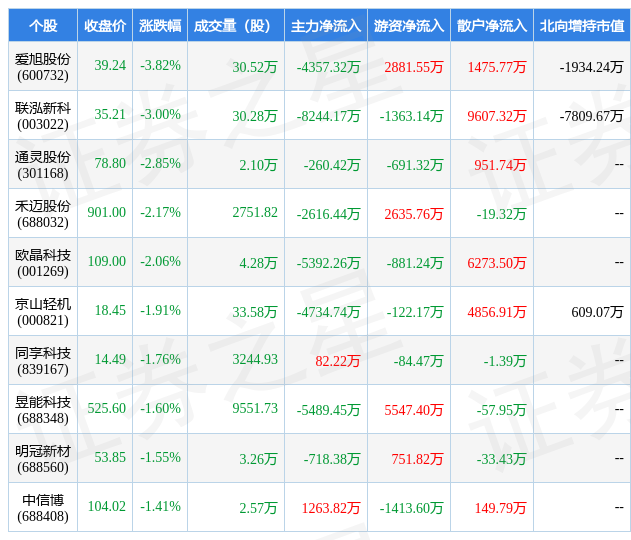Click closing price 18.45
Image resolution: width=631 pixels, height=540 pixels.
pos(110,310)
